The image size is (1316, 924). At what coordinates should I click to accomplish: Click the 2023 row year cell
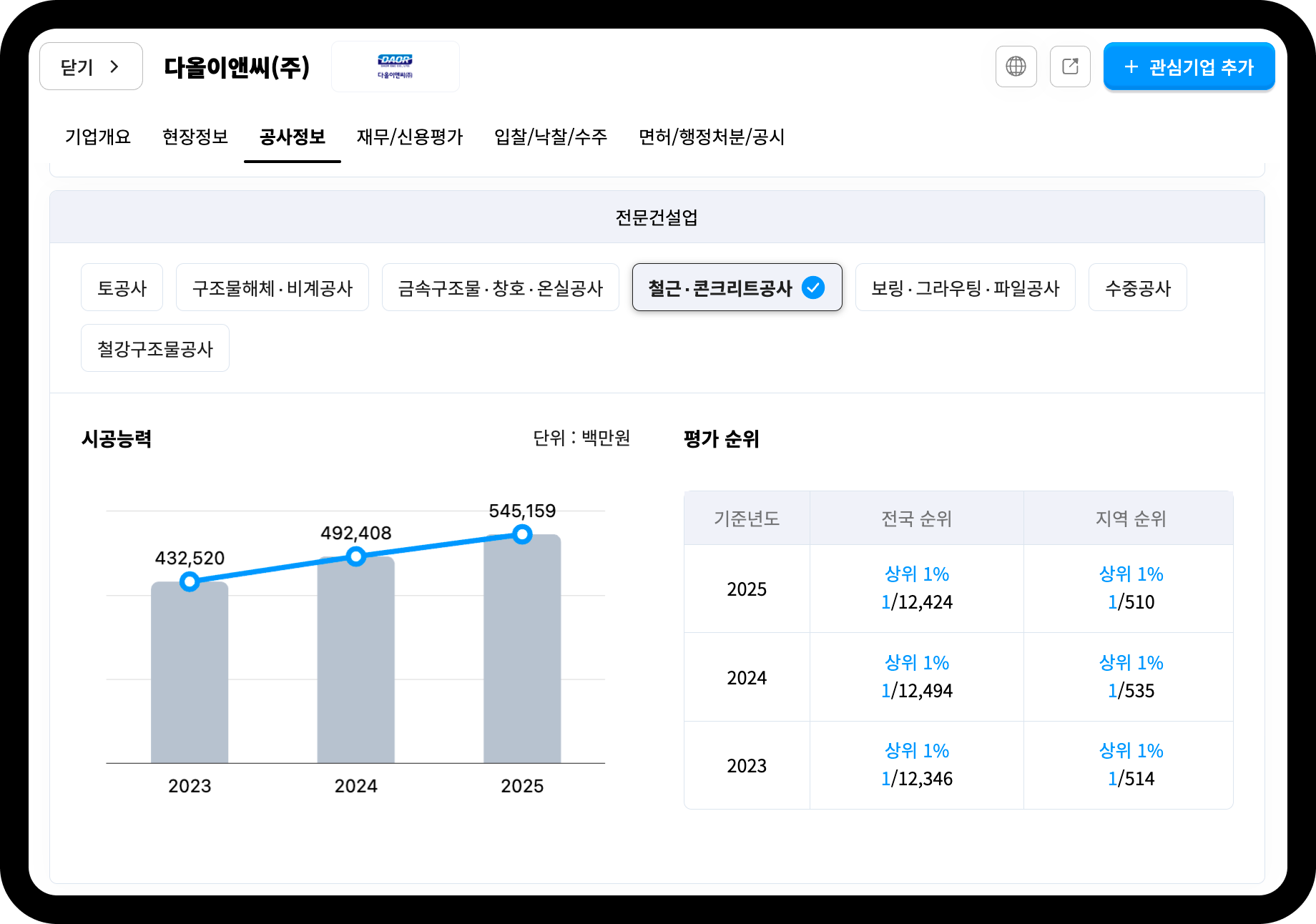(747, 765)
